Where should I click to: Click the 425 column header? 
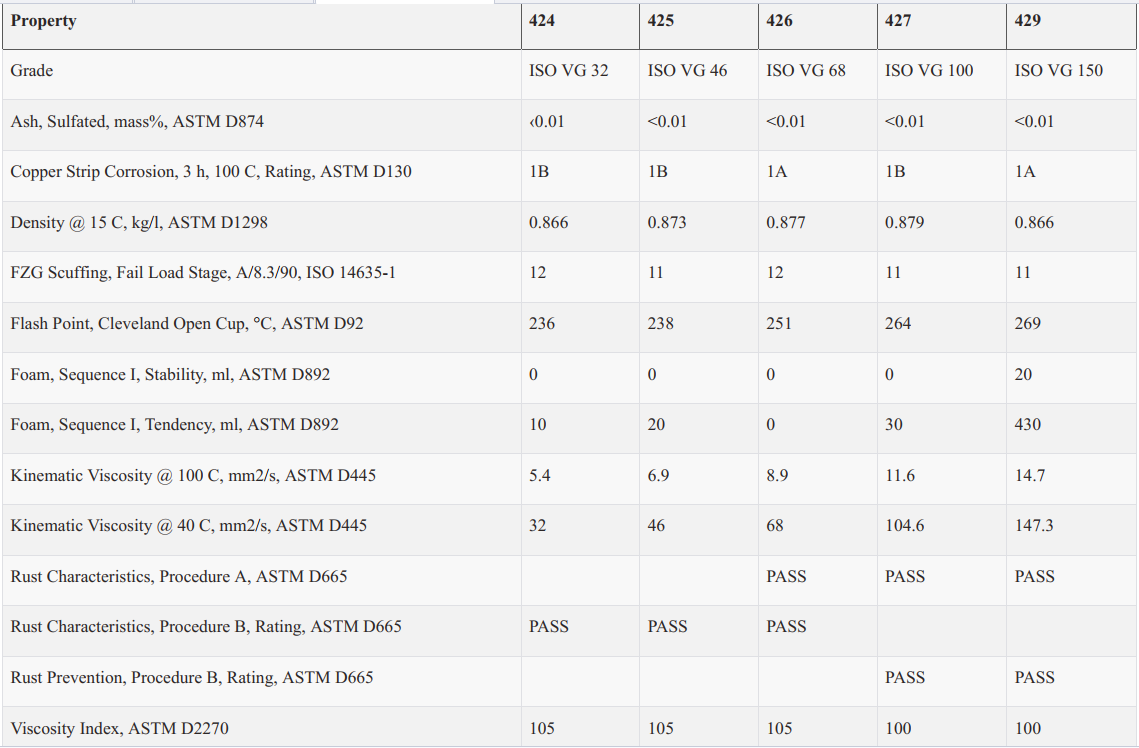pyautogui.click(x=660, y=21)
